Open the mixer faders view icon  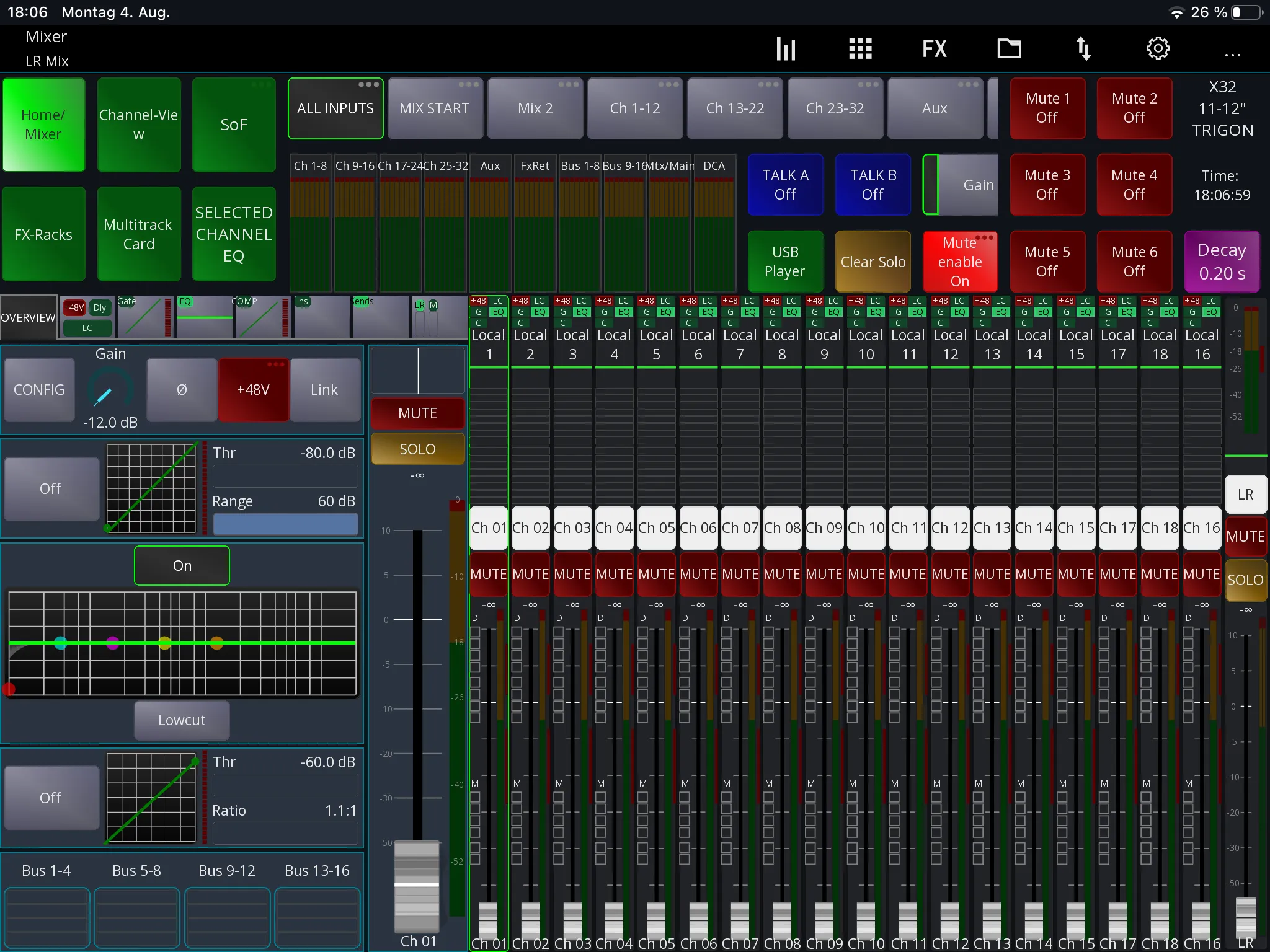click(x=786, y=48)
